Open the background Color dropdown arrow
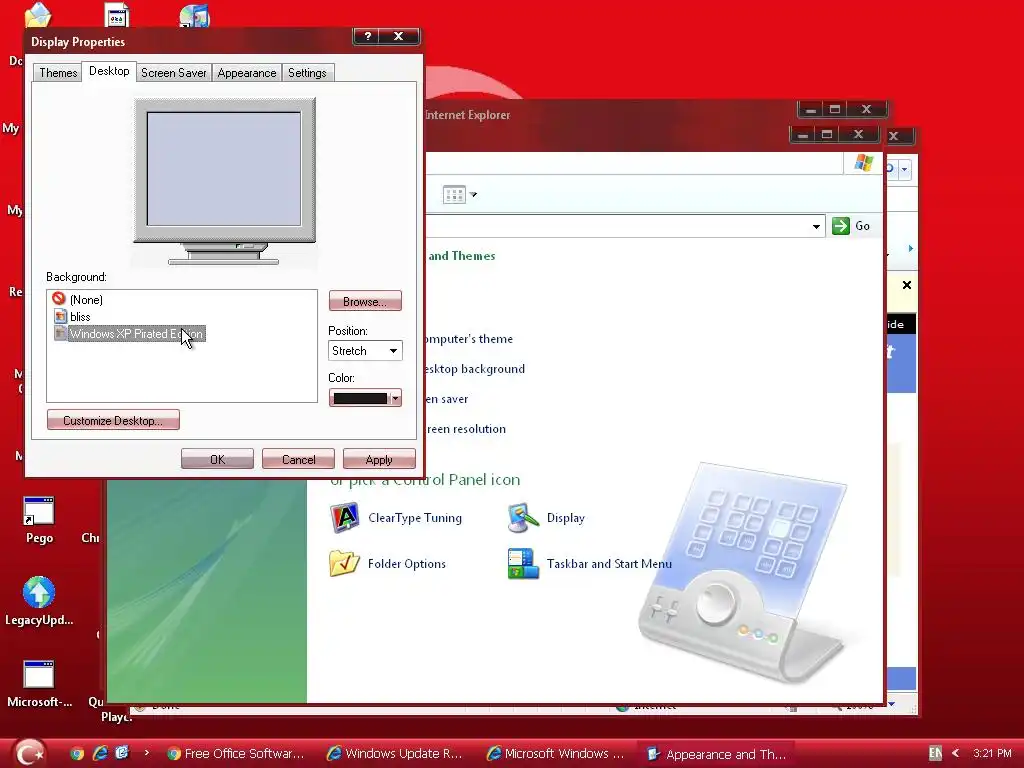Image resolution: width=1024 pixels, height=768 pixels. 395,398
